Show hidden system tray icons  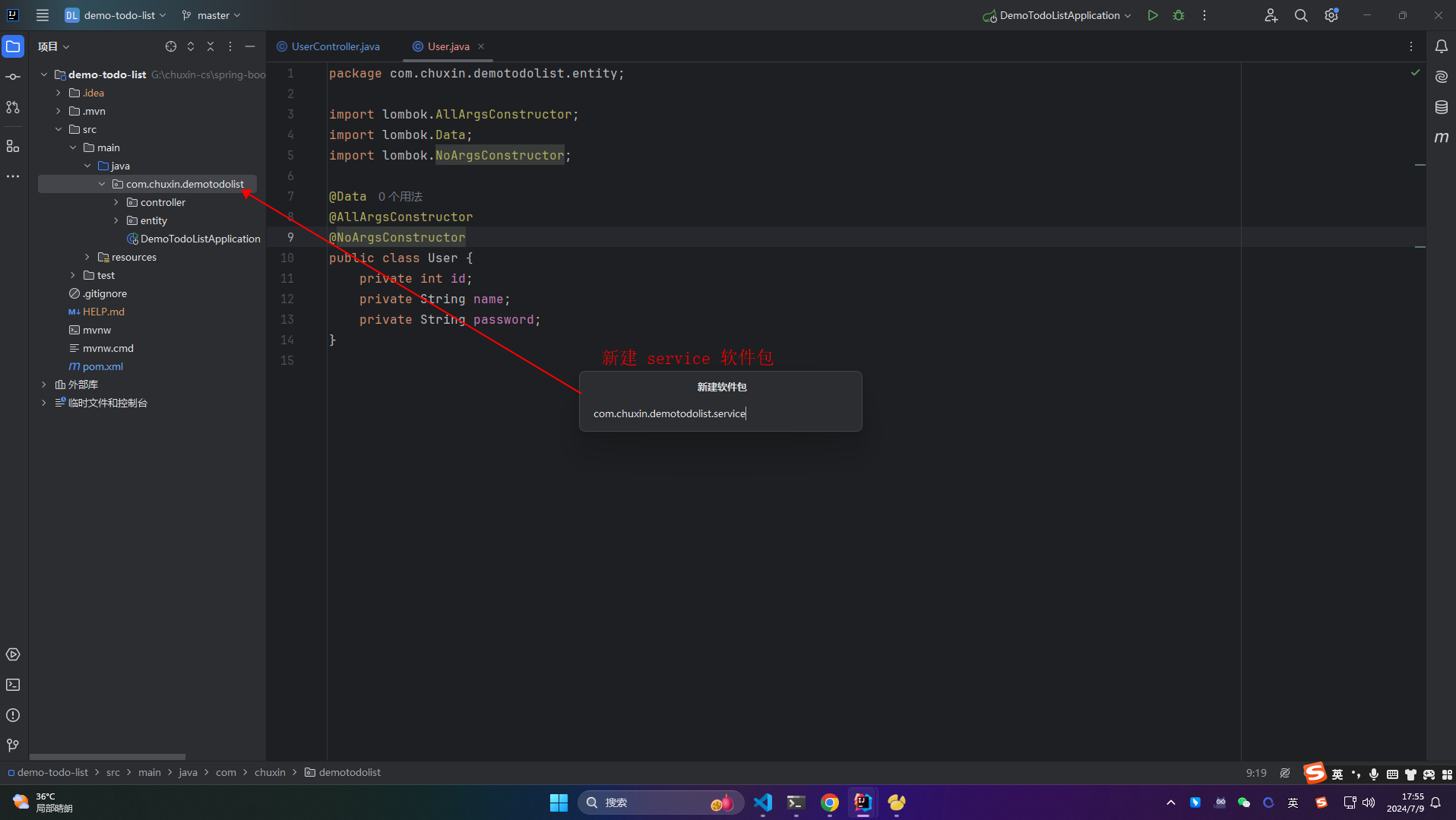1171,803
